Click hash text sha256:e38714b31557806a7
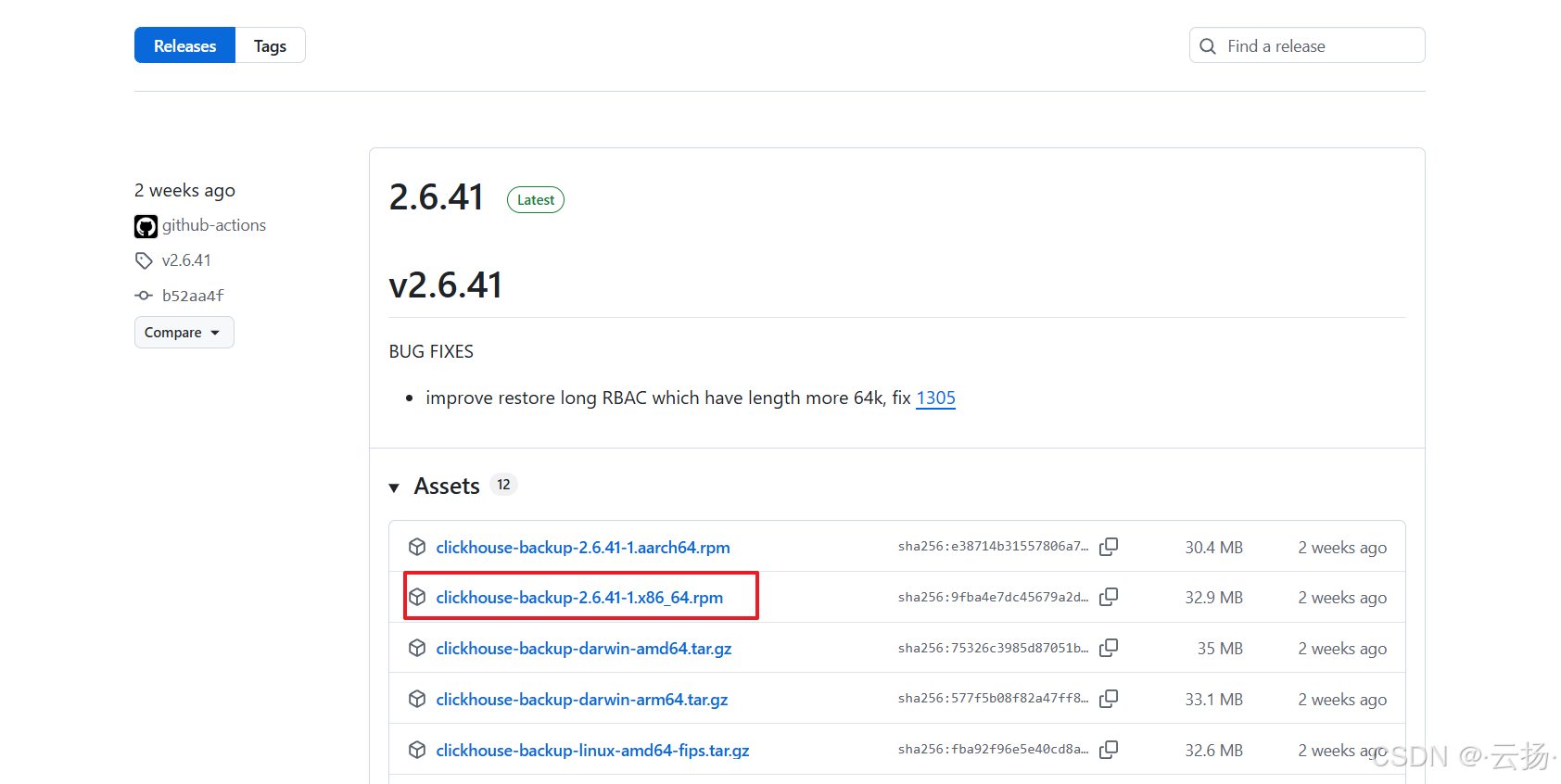Viewport: 1561px width, 784px height. click(x=993, y=547)
